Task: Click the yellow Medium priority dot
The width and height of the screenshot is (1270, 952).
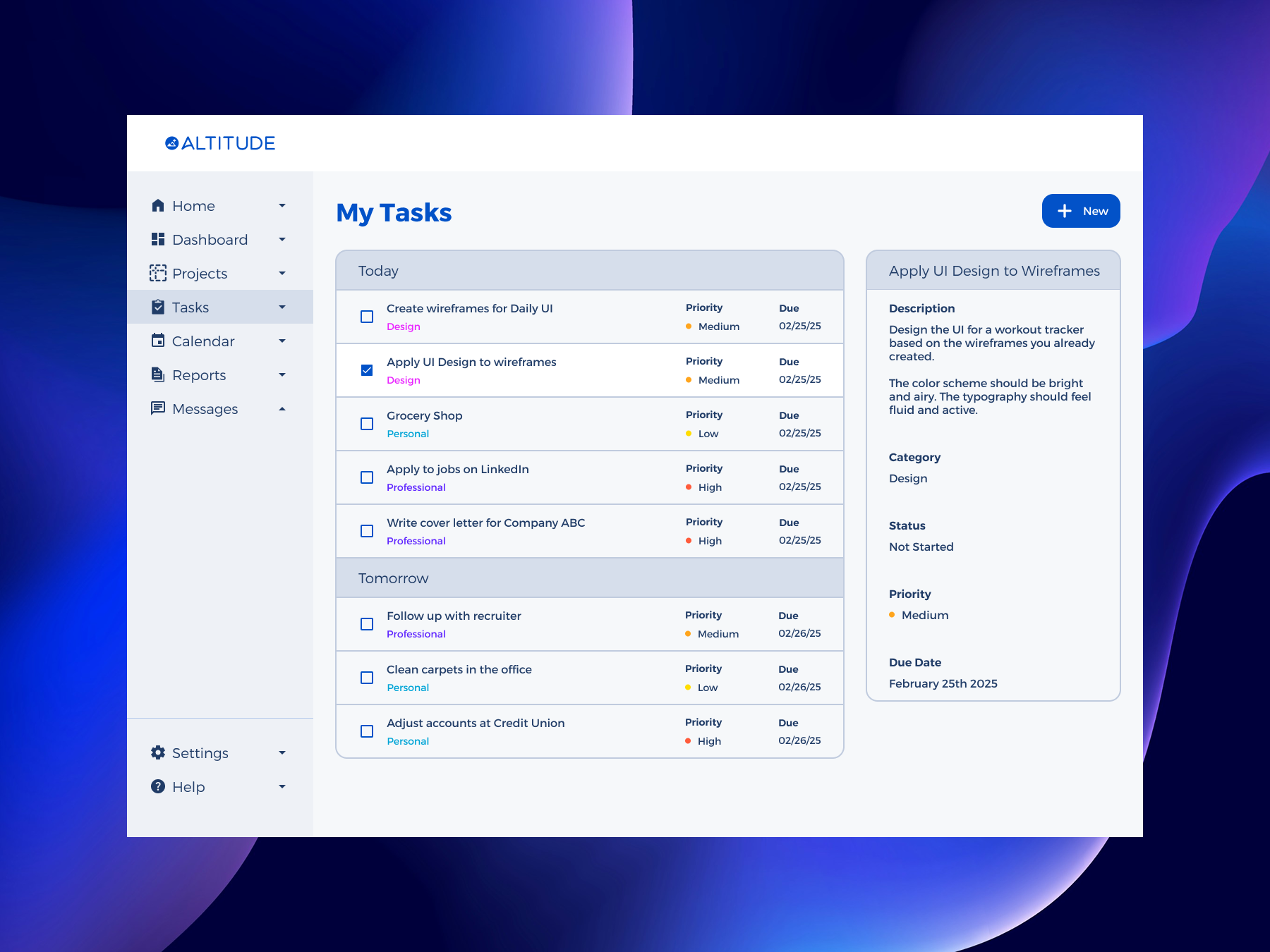Action: pos(687,326)
